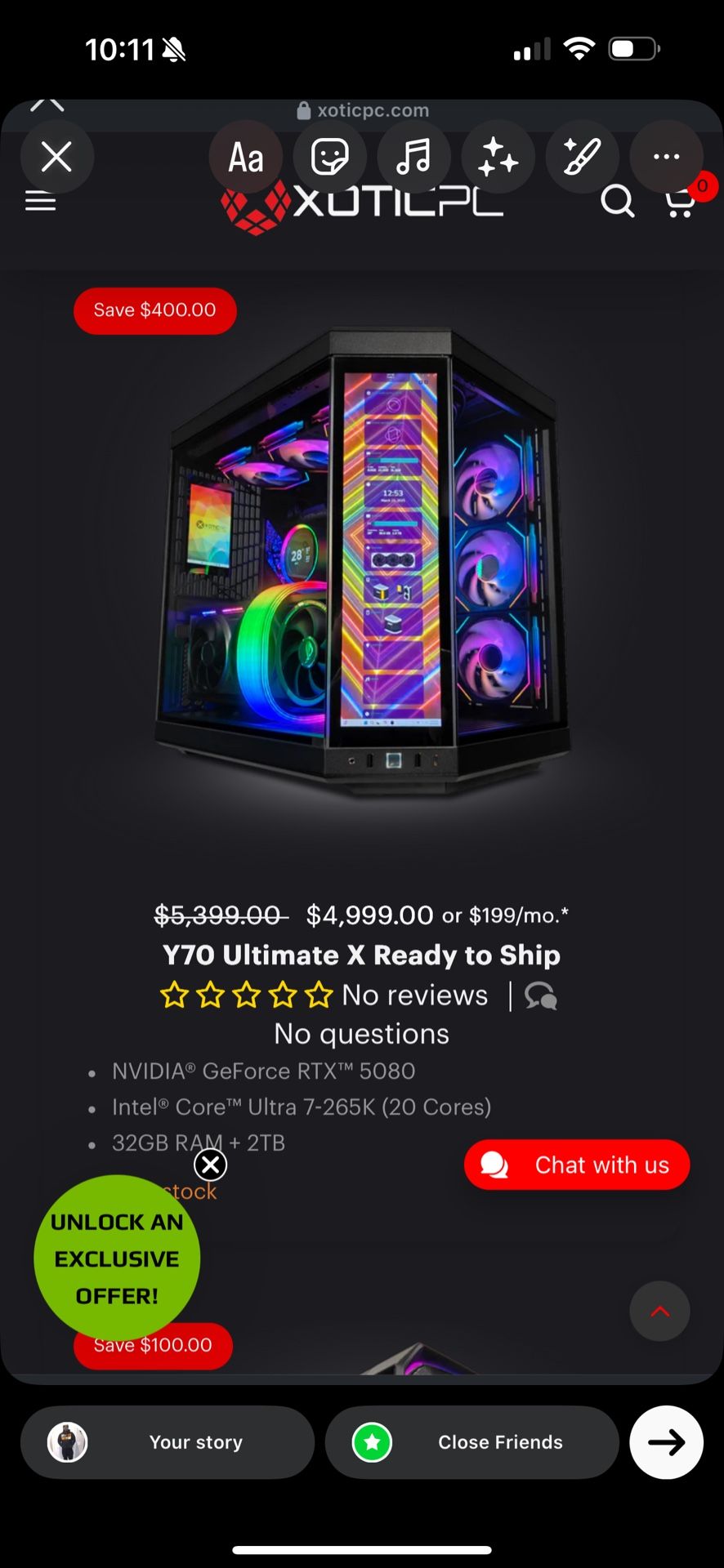Tap the red scroll-to-top chevron
724x1568 pixels.
(x=659, y=1312)
